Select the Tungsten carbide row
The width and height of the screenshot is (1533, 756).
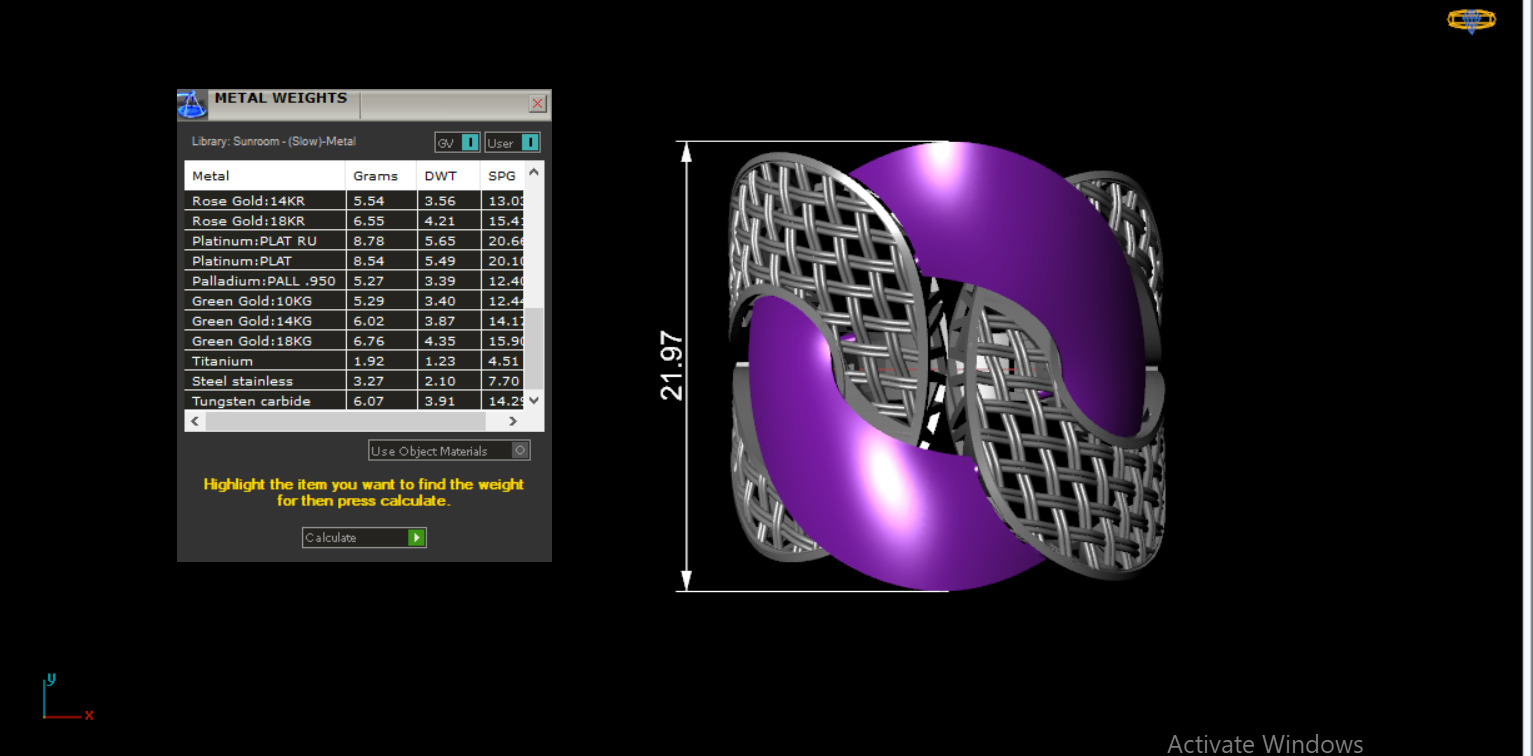(354, 401)
